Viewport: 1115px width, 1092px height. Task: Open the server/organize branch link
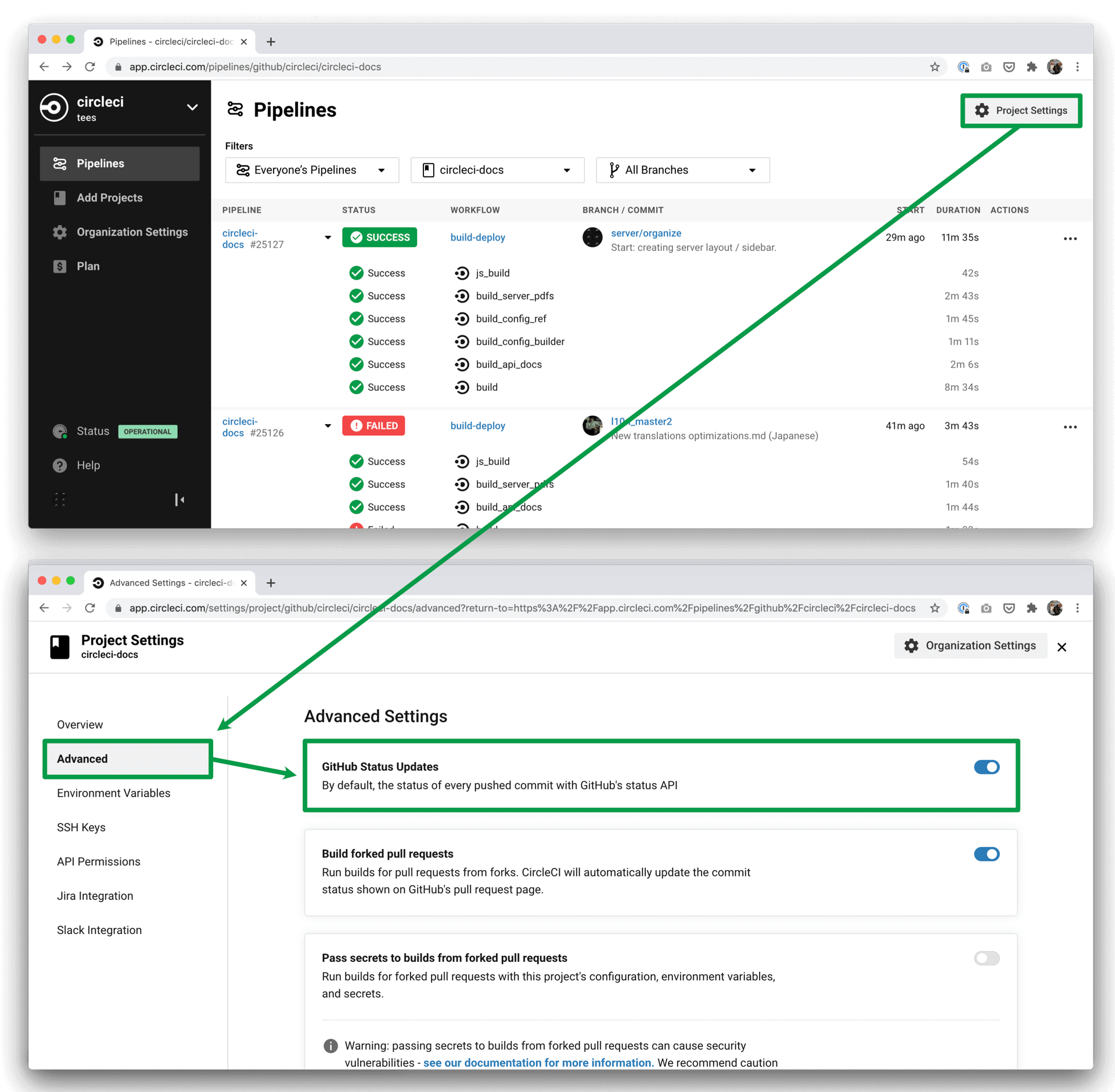pos(646,234)
